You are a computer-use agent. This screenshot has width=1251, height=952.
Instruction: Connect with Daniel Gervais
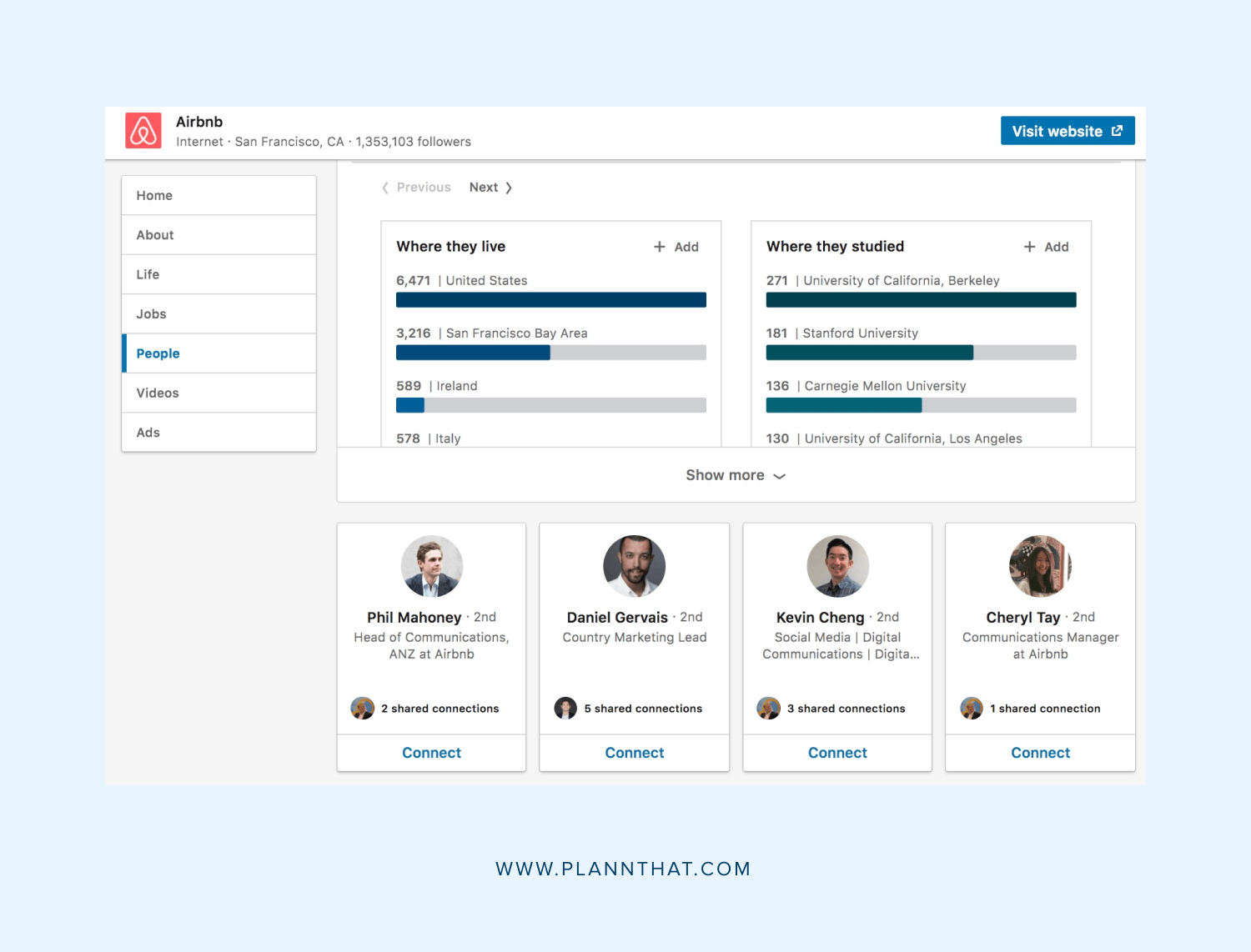click(x=635, y=753)
